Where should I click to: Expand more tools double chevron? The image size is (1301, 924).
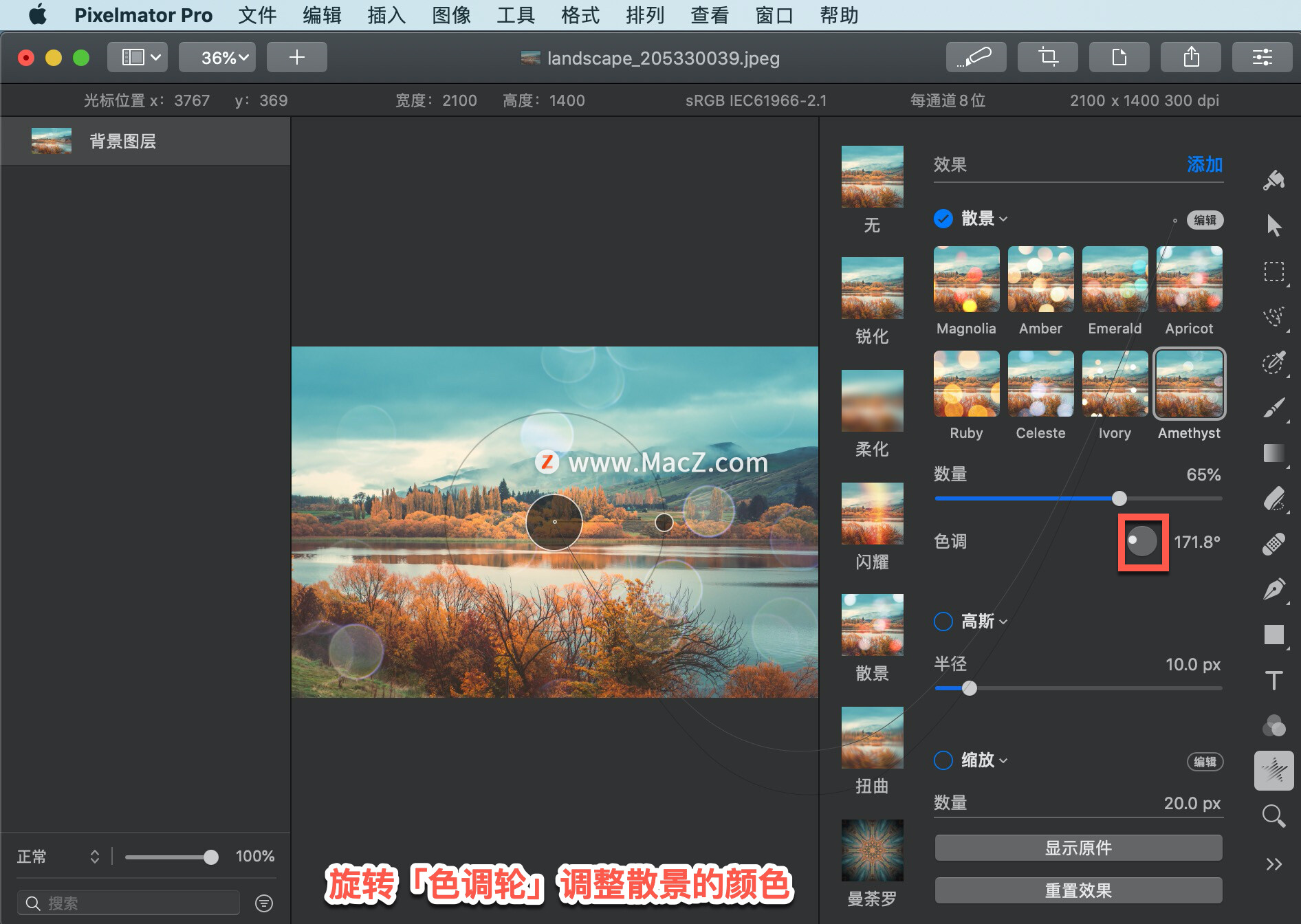(1274, 864)
